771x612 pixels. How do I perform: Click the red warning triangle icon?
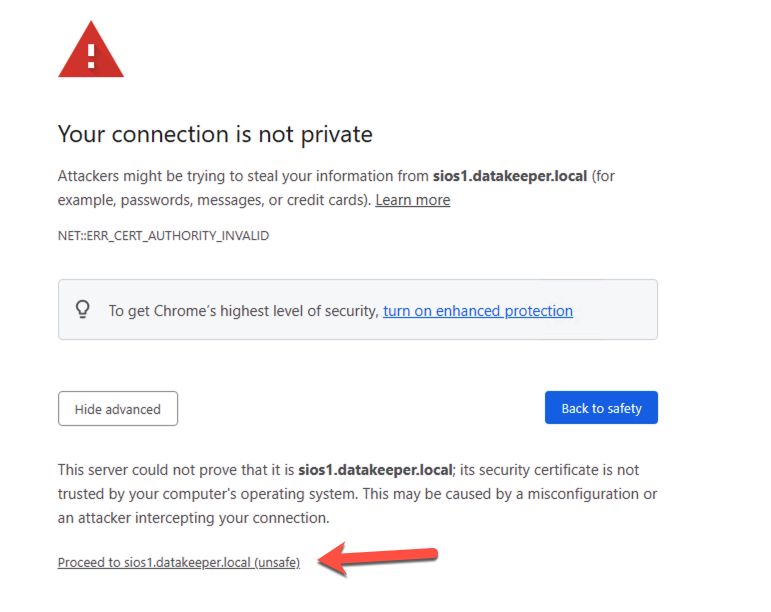click(x=91, y=50)
